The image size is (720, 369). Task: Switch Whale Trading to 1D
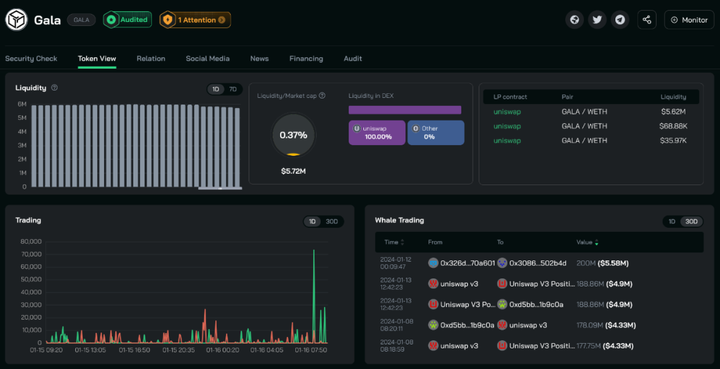[x=672, y=222]
